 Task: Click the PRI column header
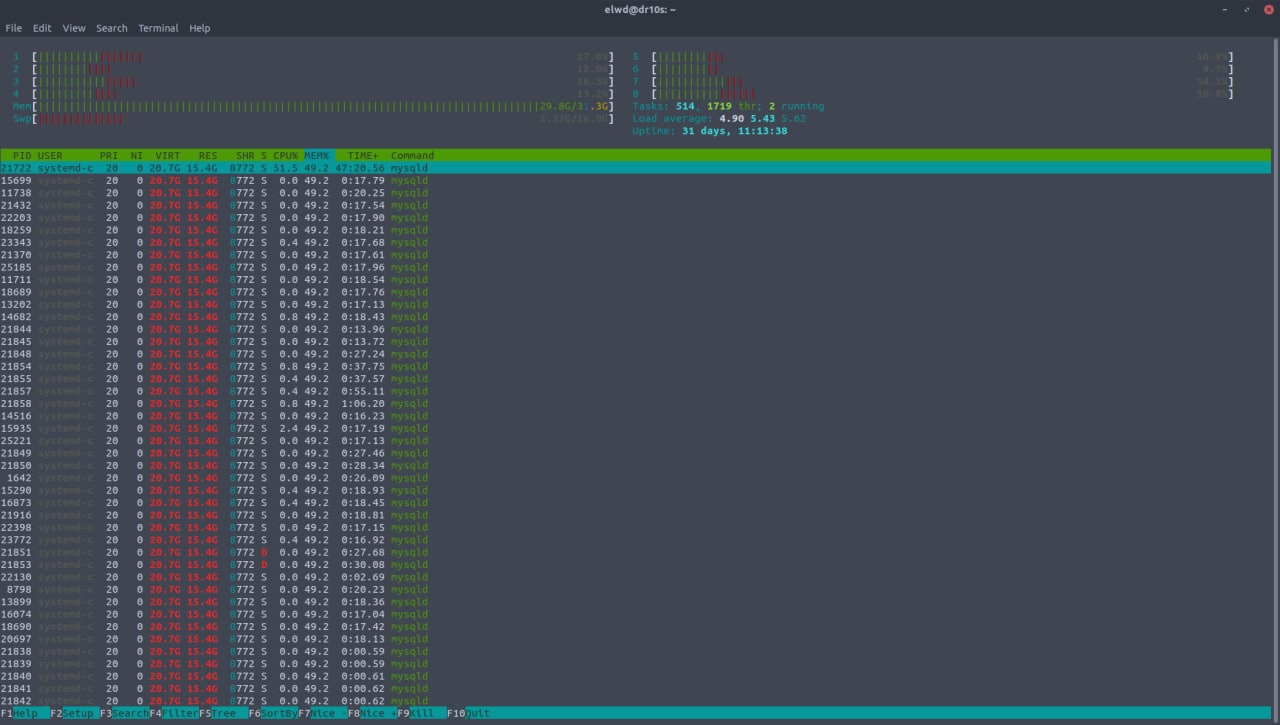[109, 155]
